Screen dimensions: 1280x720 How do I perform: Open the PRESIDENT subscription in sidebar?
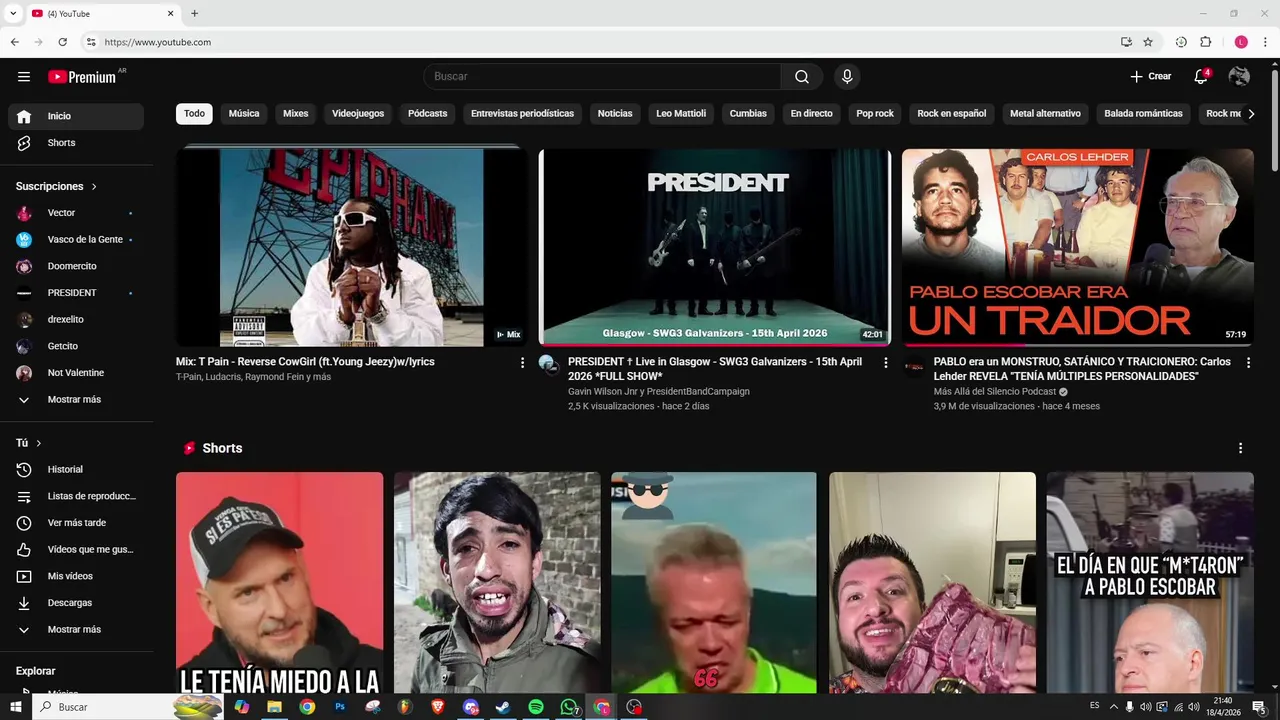(x=76, y=293)
